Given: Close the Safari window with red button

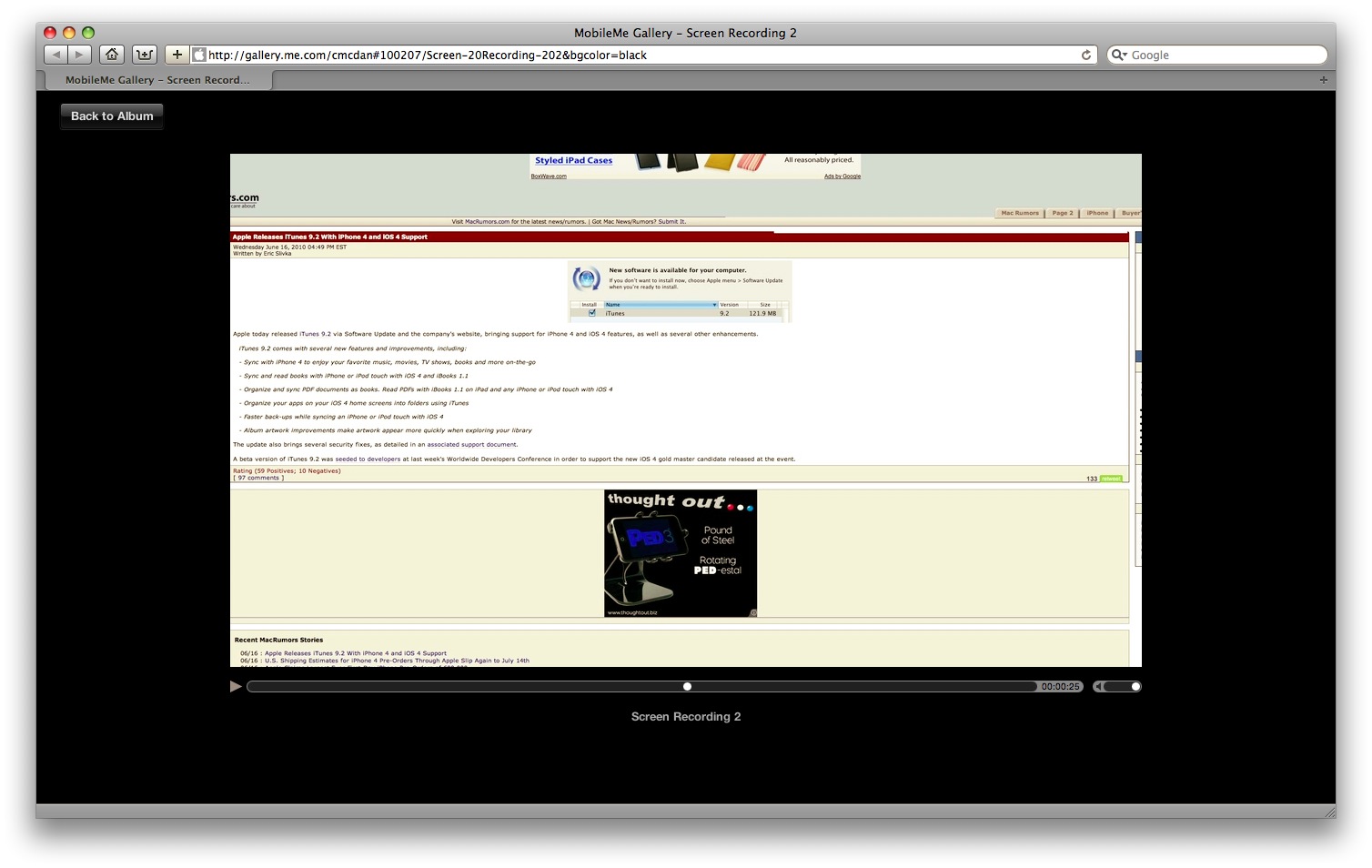Looking at the screenshot, I should [50, 33].
